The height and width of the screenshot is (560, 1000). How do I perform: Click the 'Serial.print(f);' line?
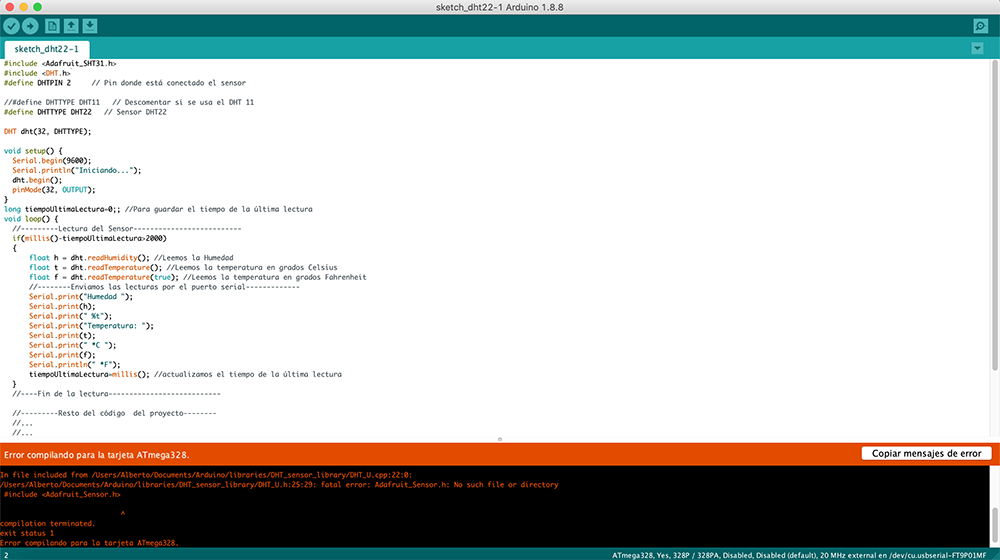point(62,355)
